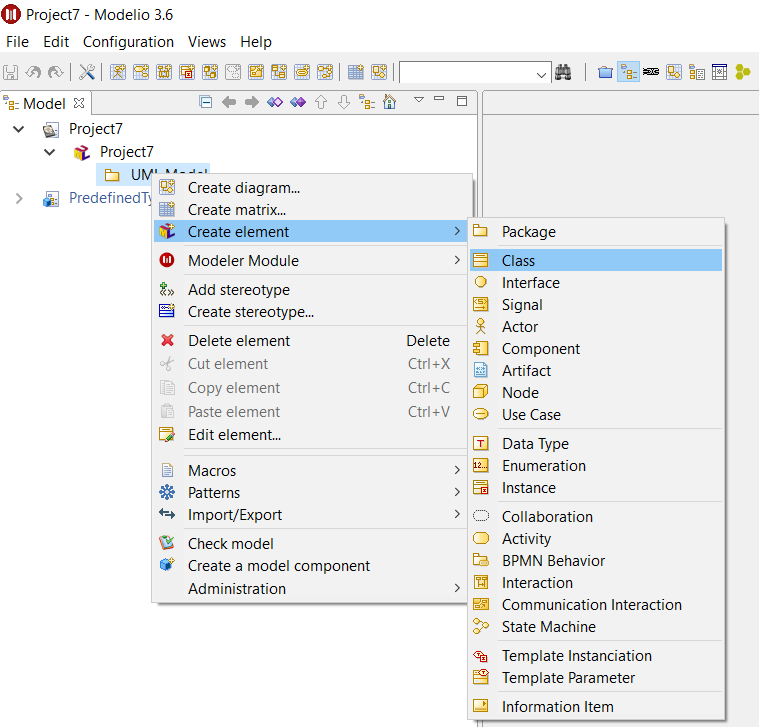The width and height of the screenshot is (759, 727).
Task: Maximize the Model panel
Action: coord(462,101)
